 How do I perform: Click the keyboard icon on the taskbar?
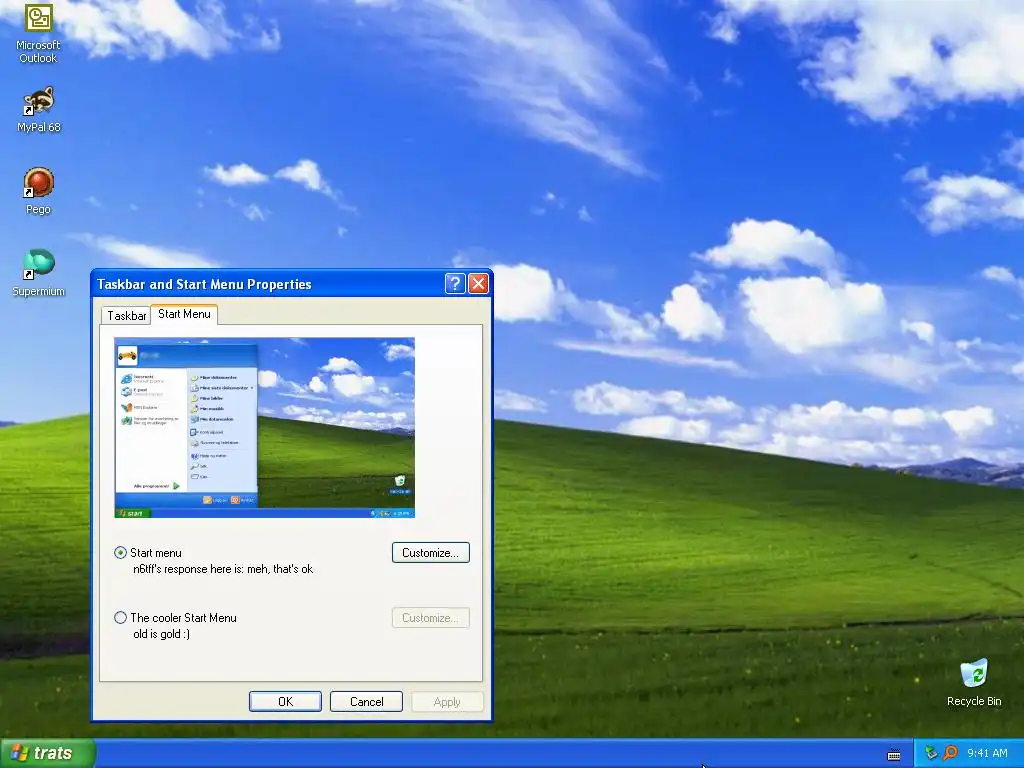coord(894,754)
